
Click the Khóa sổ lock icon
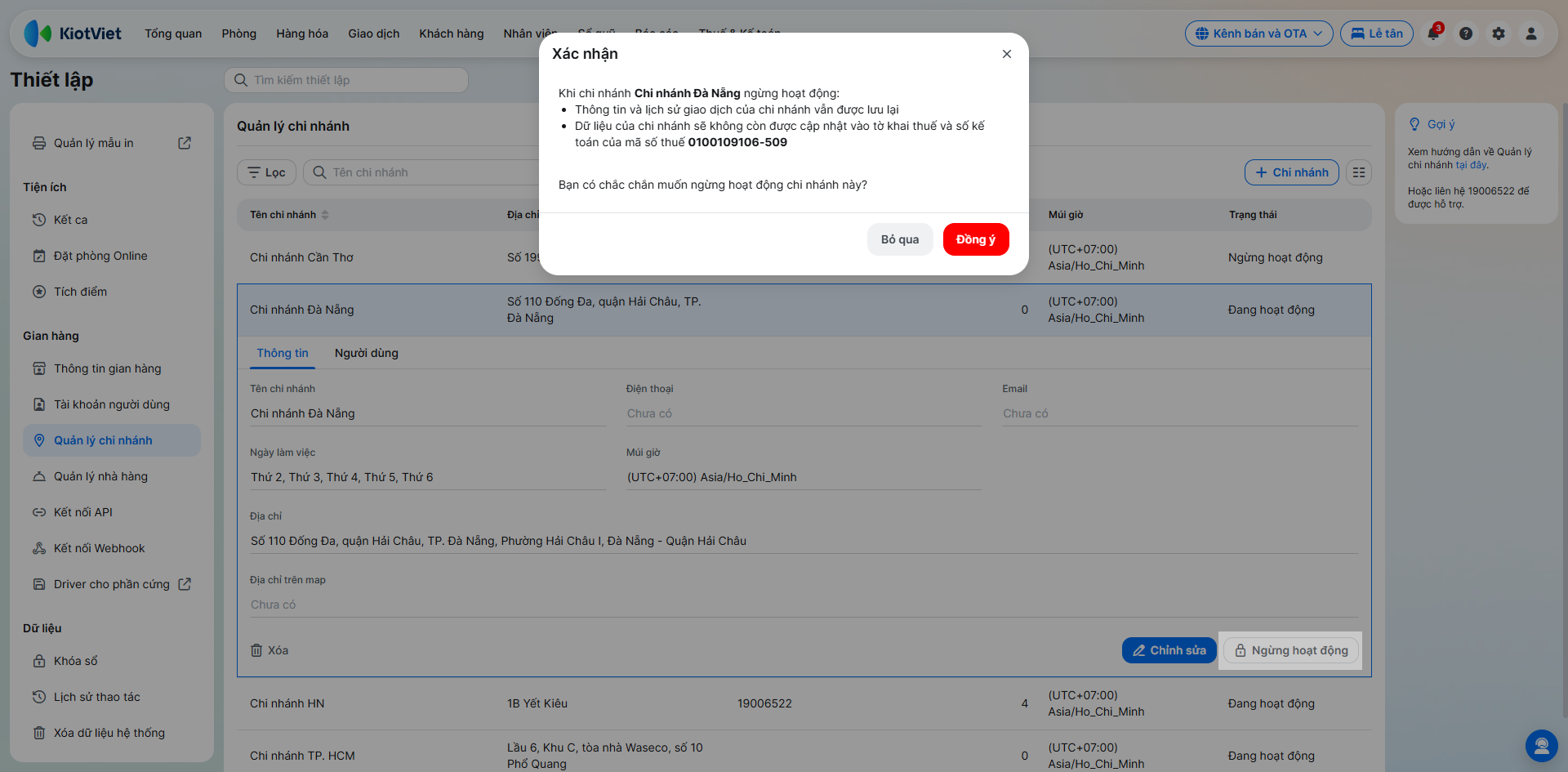click(x=39, y=661)
